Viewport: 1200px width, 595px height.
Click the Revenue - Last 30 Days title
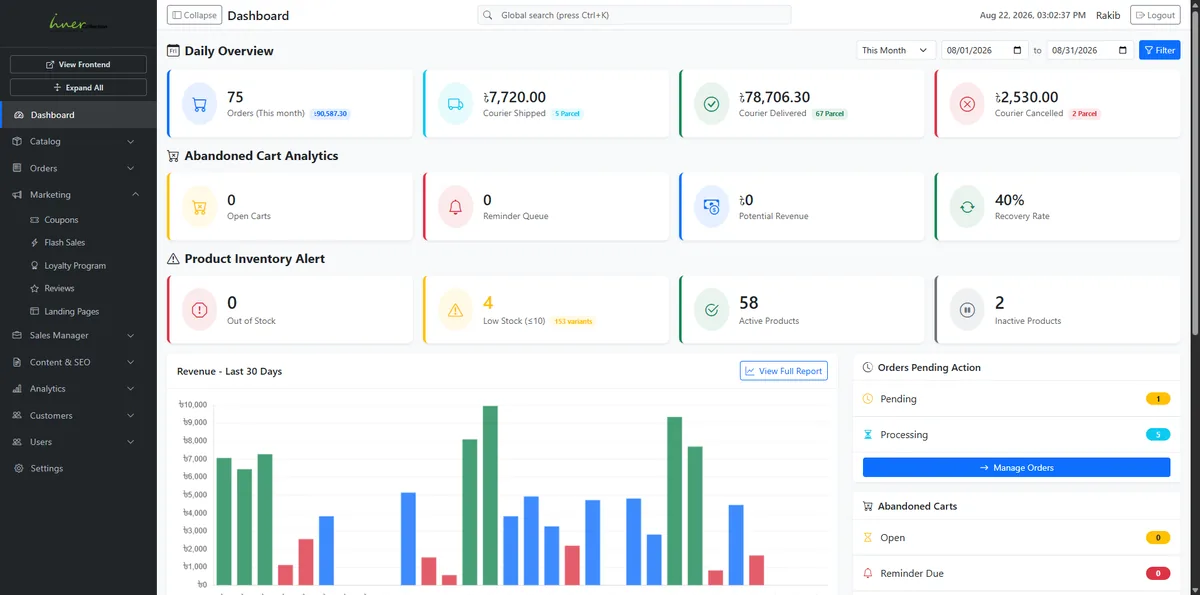229,371
